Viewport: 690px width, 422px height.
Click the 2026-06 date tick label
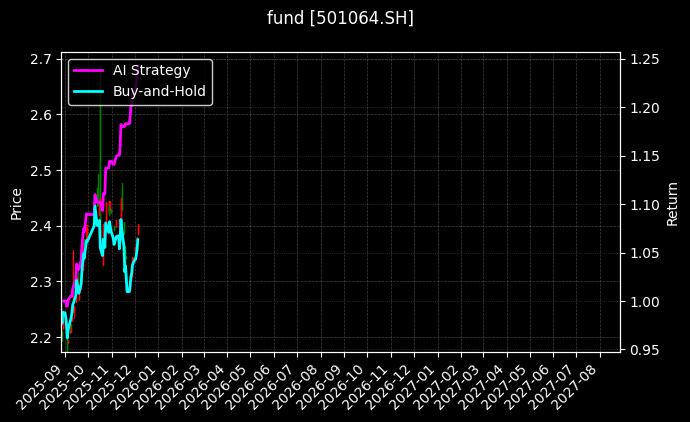coord(250,386)
